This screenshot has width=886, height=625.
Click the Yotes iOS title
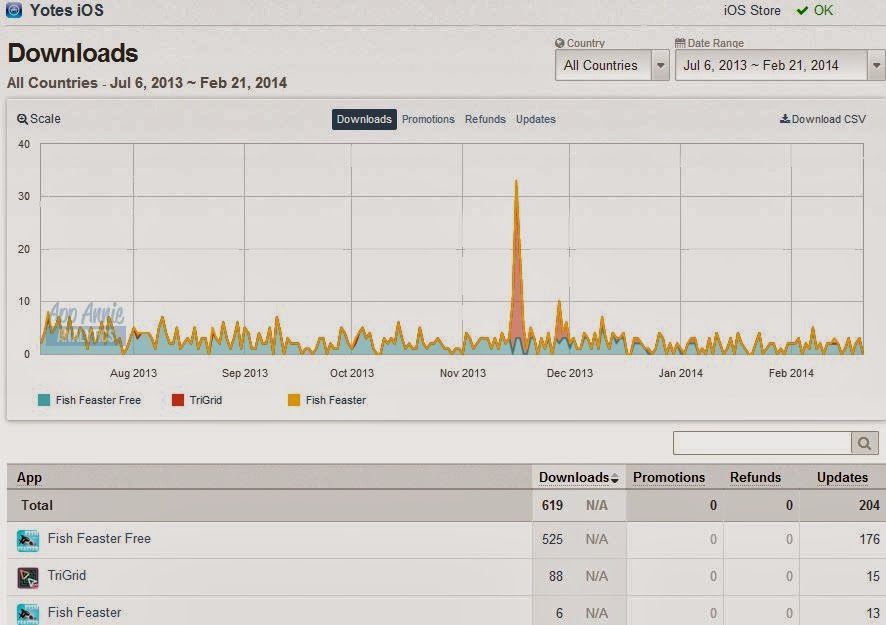pos(67,10)
